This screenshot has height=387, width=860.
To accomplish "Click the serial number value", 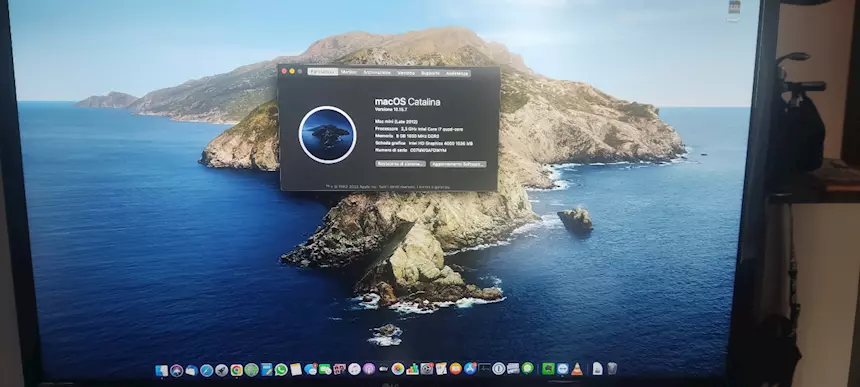I will 428,150.
